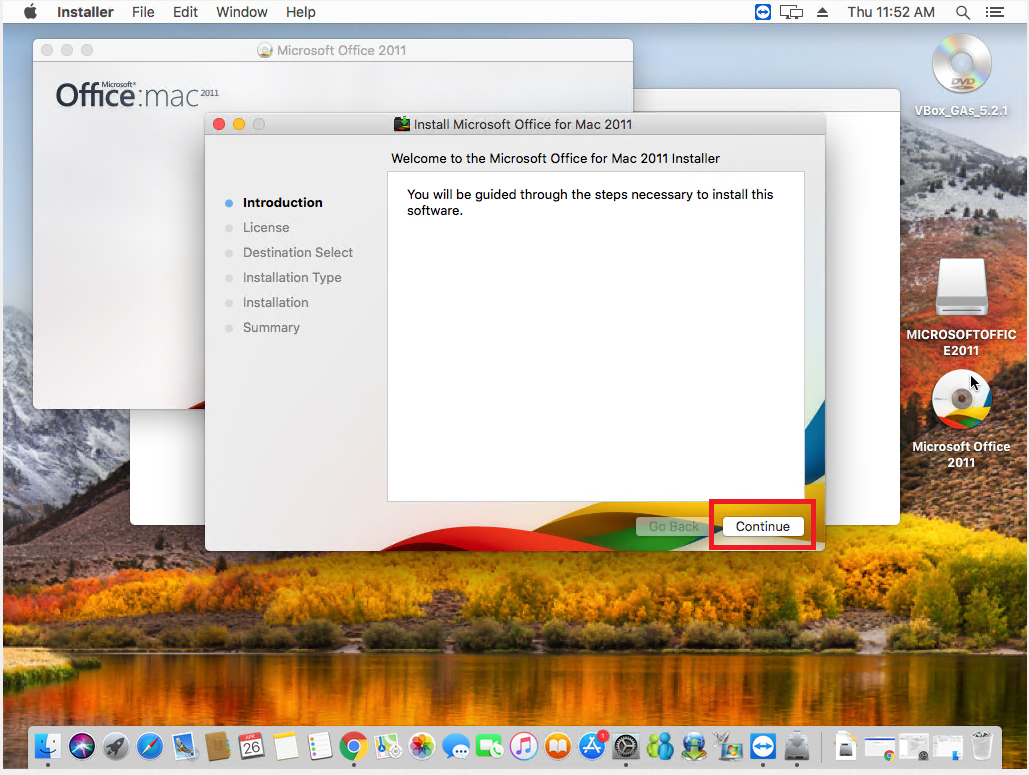The image size is (1029, 775).
Task: Click the TeamViewer icon in menu bar
Action: 763,12
